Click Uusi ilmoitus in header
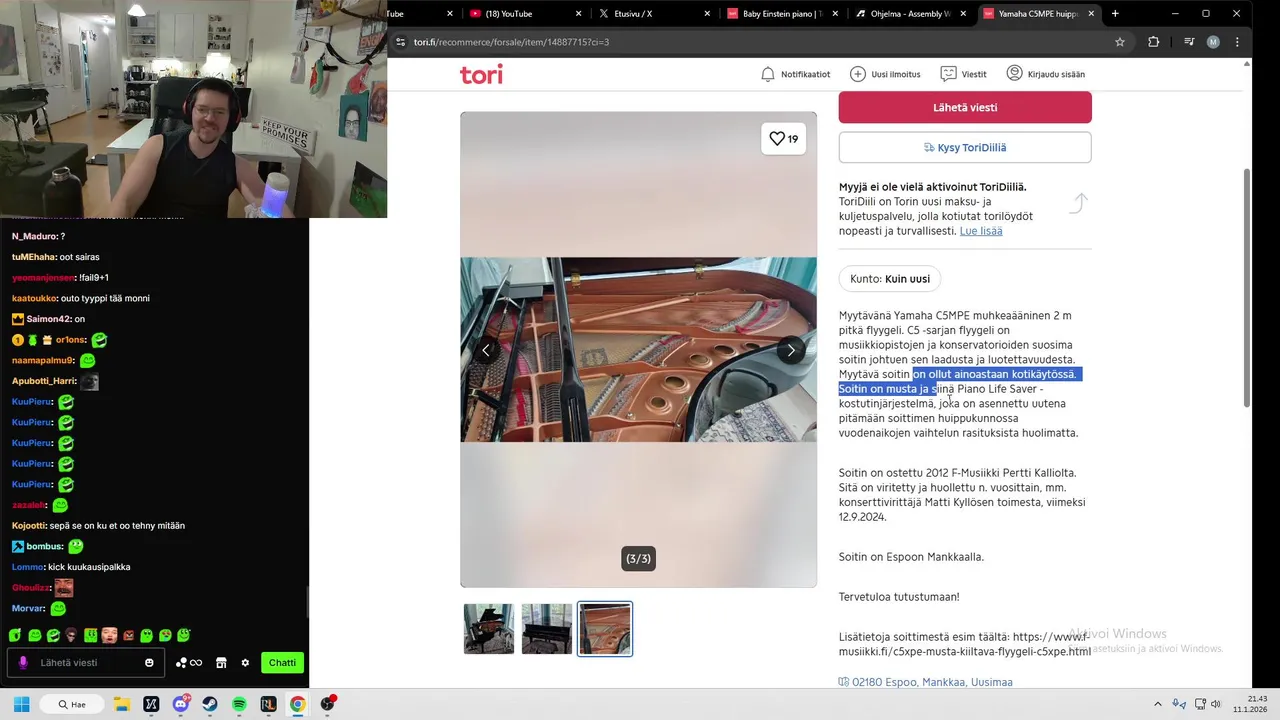The image size is (1280, 720). [885, 74]
